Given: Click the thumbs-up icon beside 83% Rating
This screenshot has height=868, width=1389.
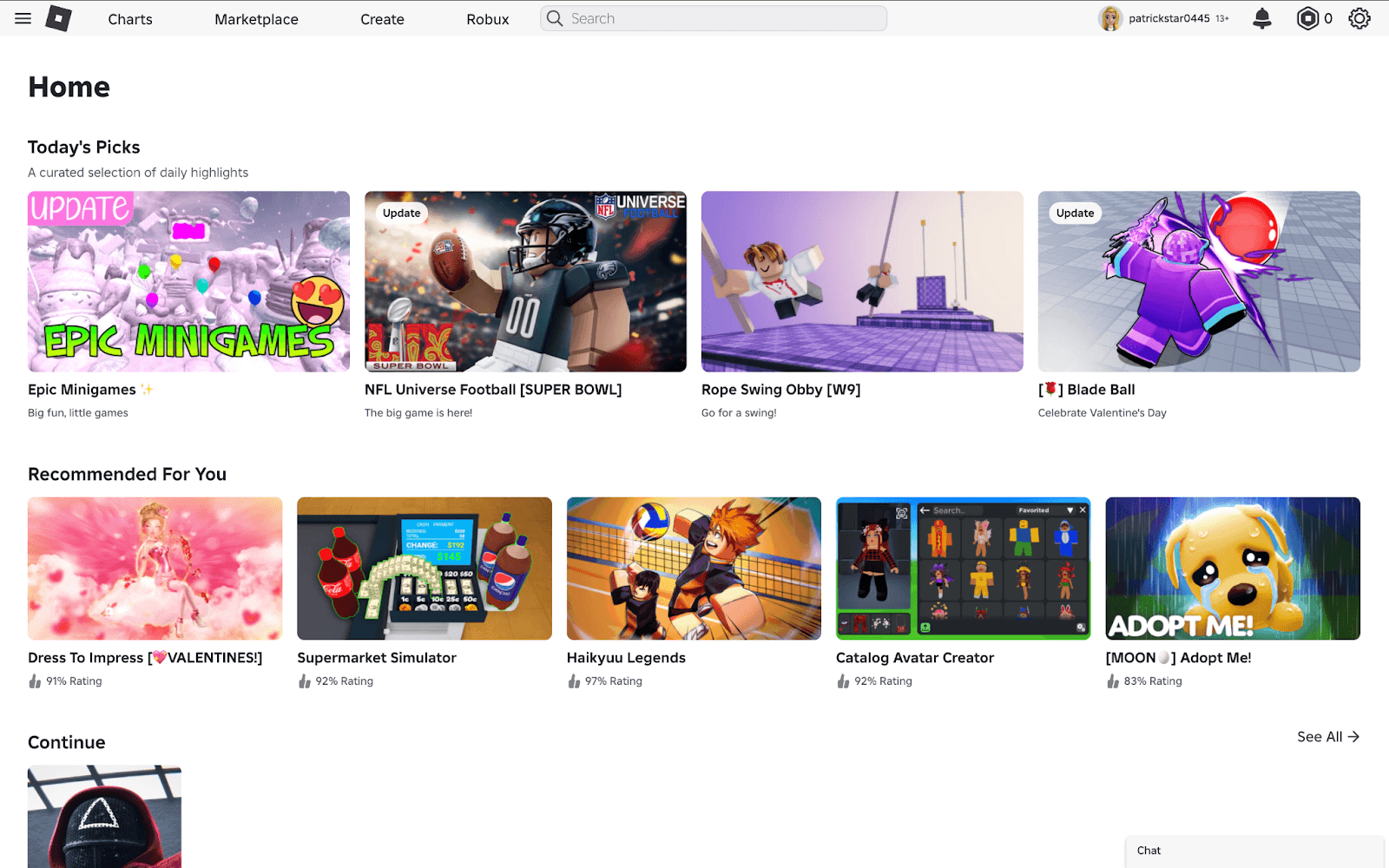Looking at the screenshot, I should tap(1113, 681).
